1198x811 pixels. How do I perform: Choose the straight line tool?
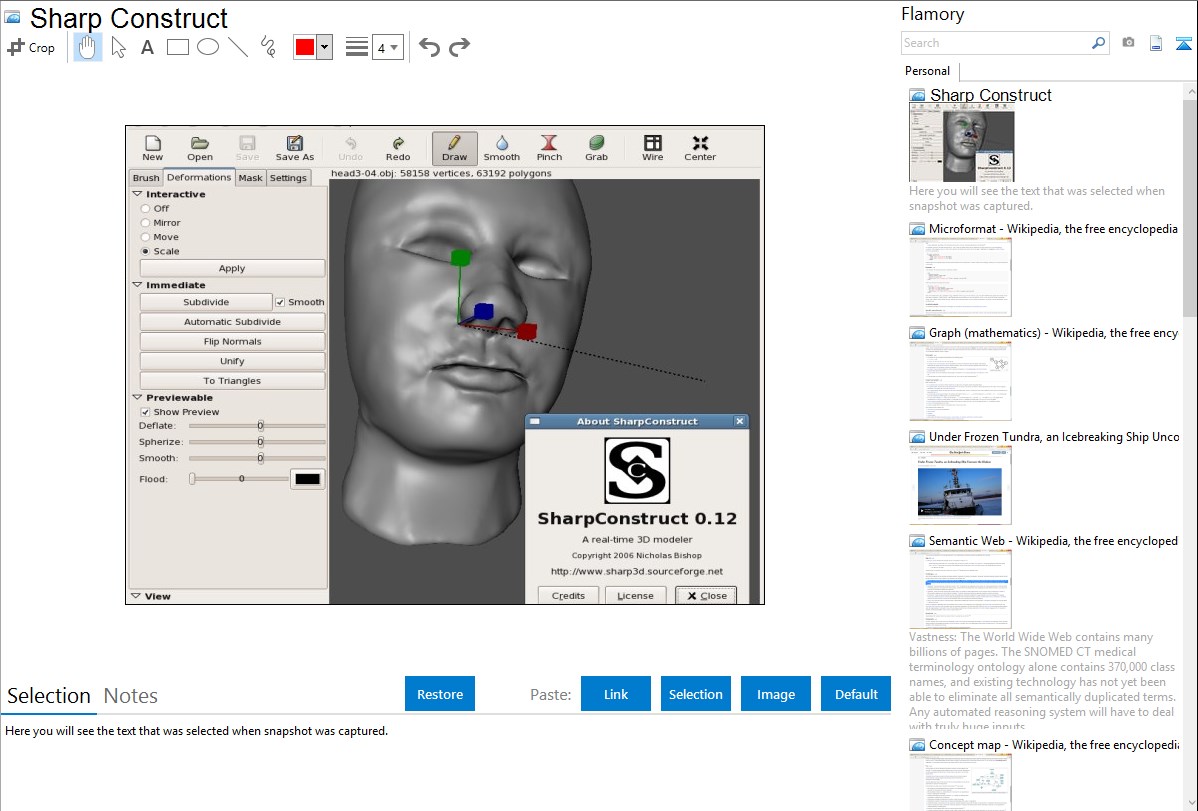[238, 47]
